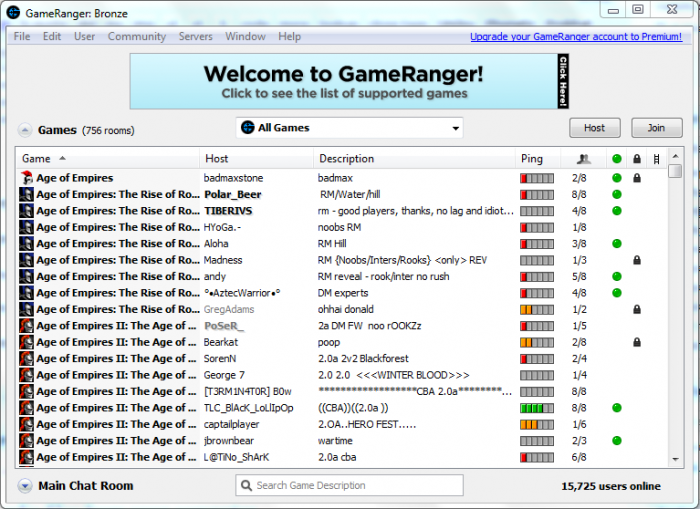Open the Window menu
Screen dimensions: 700x509
click(x=245, y=36)
